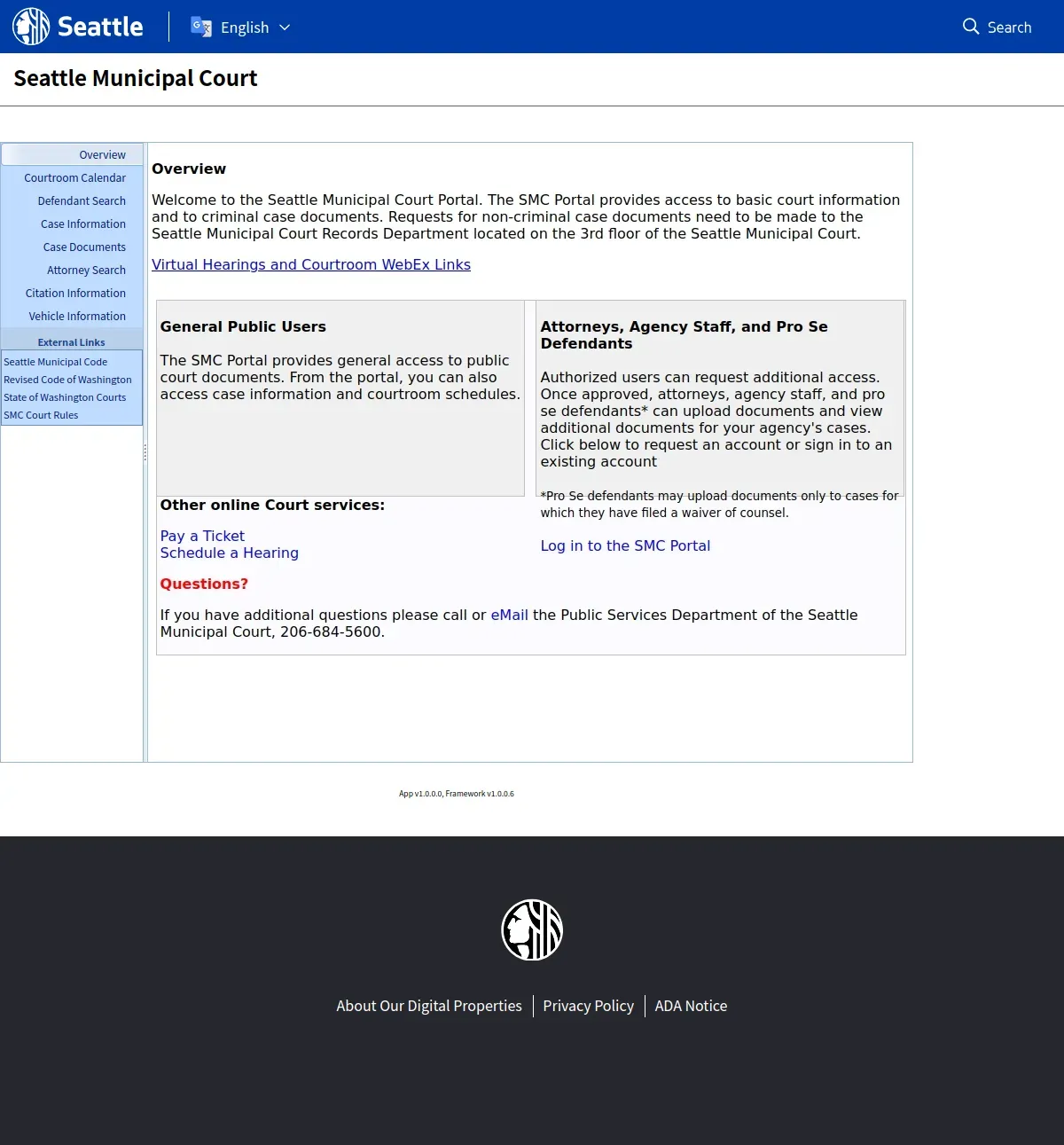Click the Seattle Municipal Court page title
Image resolution: width=1064 pixels, height=1145 pixels.
click(x=136, y=78)
